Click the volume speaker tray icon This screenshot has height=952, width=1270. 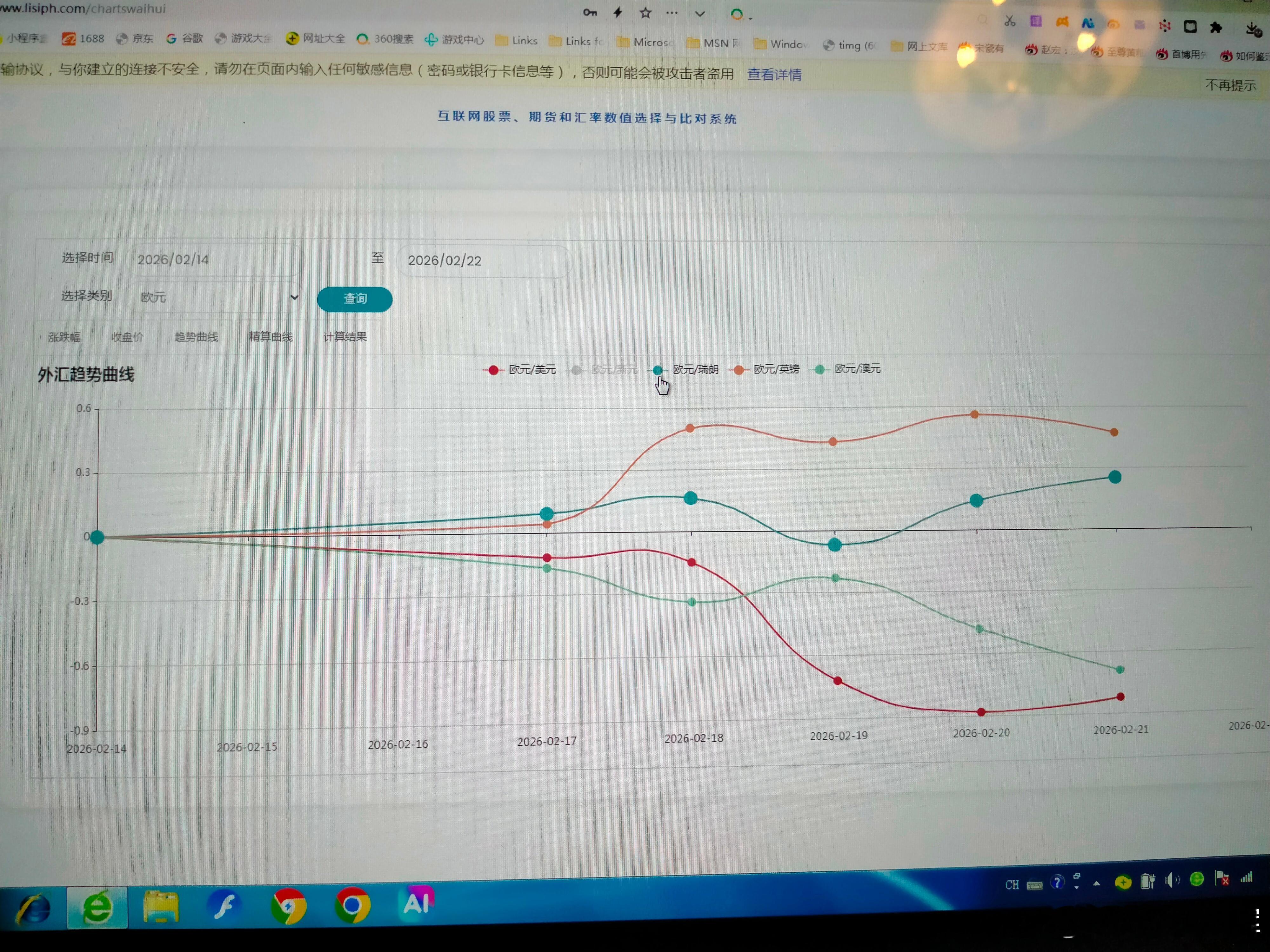coord(1172,880)
